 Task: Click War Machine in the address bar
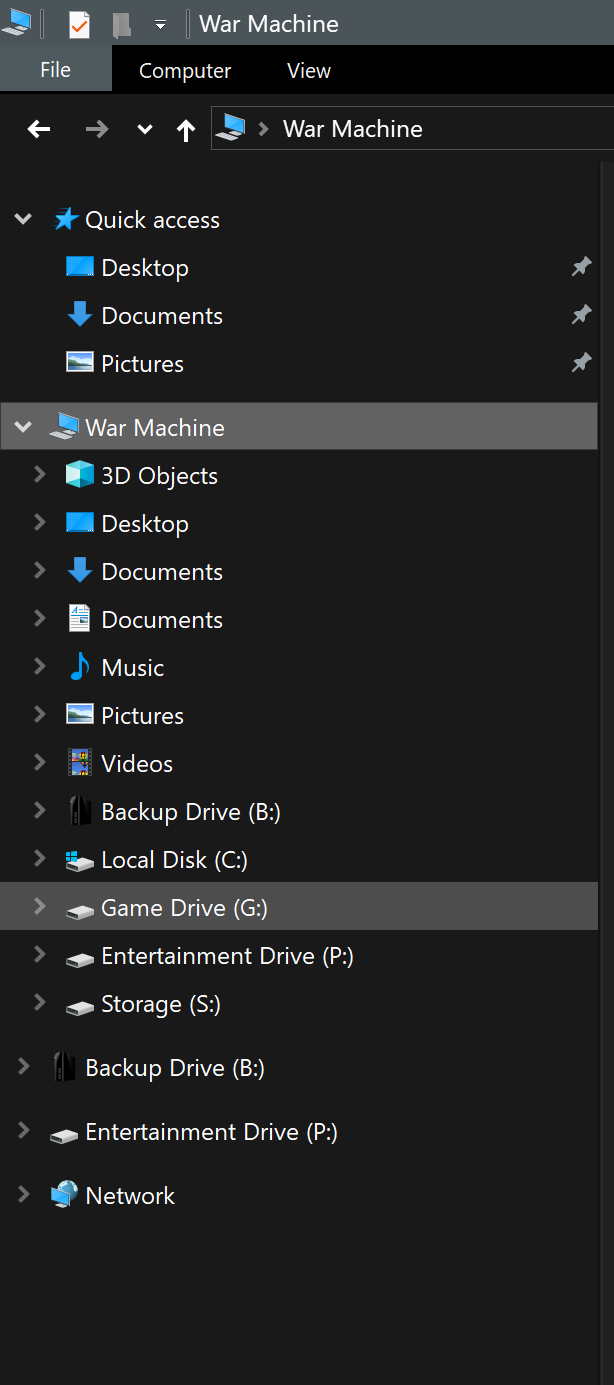353,129
